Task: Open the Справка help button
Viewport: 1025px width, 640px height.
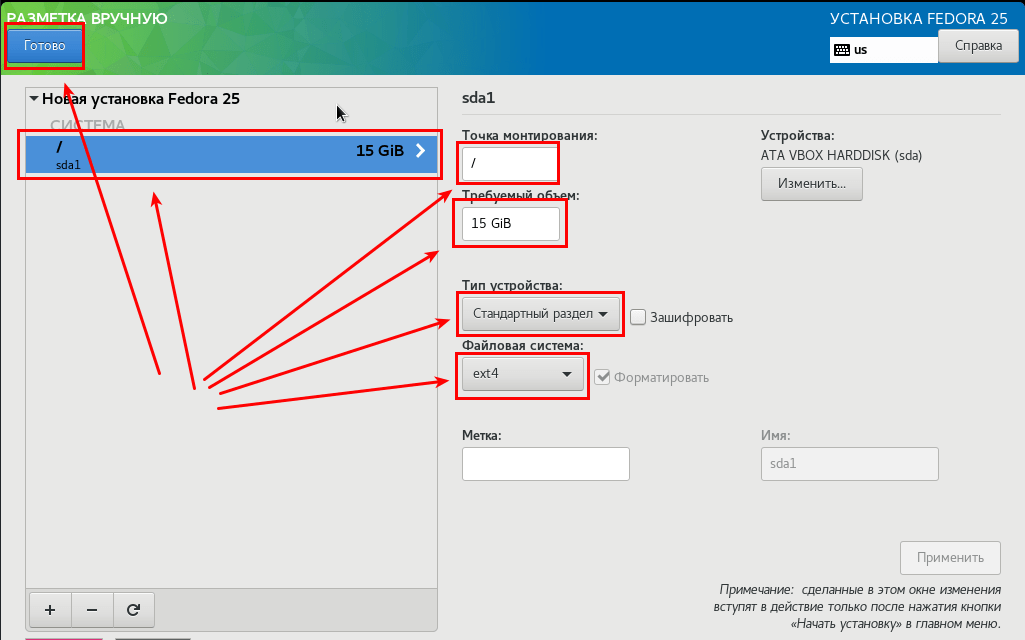Action: tap(978, 46)
